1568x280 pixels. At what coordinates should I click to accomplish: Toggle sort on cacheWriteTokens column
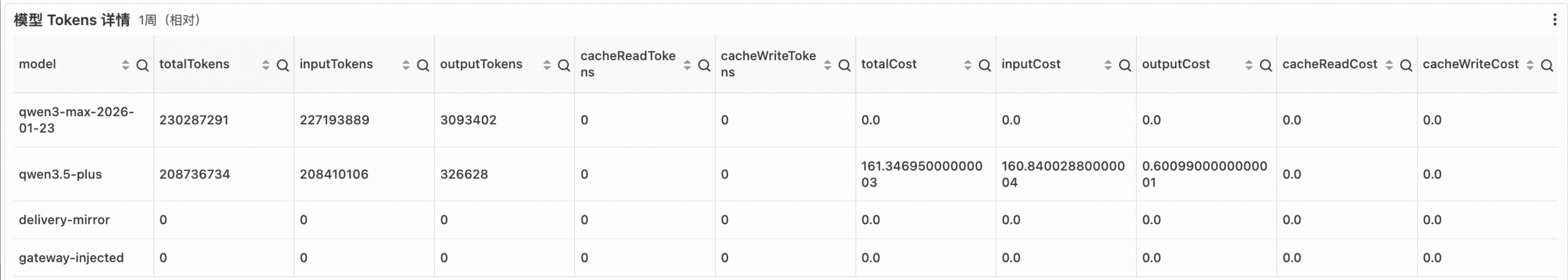click(x=827, y=66)
